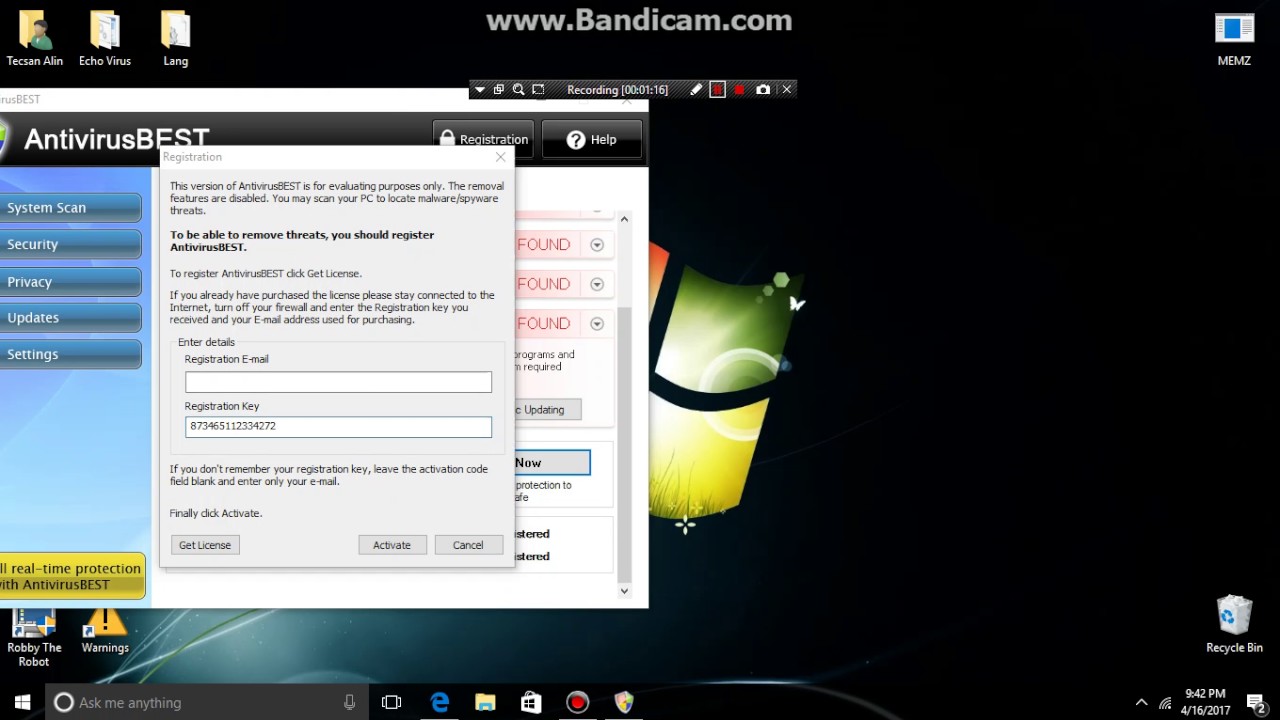The width and height of the screenshot is (1280, 720).
Task: Click AntivirusBEST shield taskbar icon
Action: coord(624,703)
